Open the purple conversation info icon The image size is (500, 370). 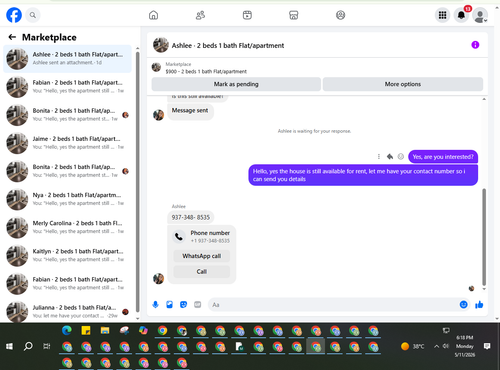pyautogui.click(x=475, y=45)
